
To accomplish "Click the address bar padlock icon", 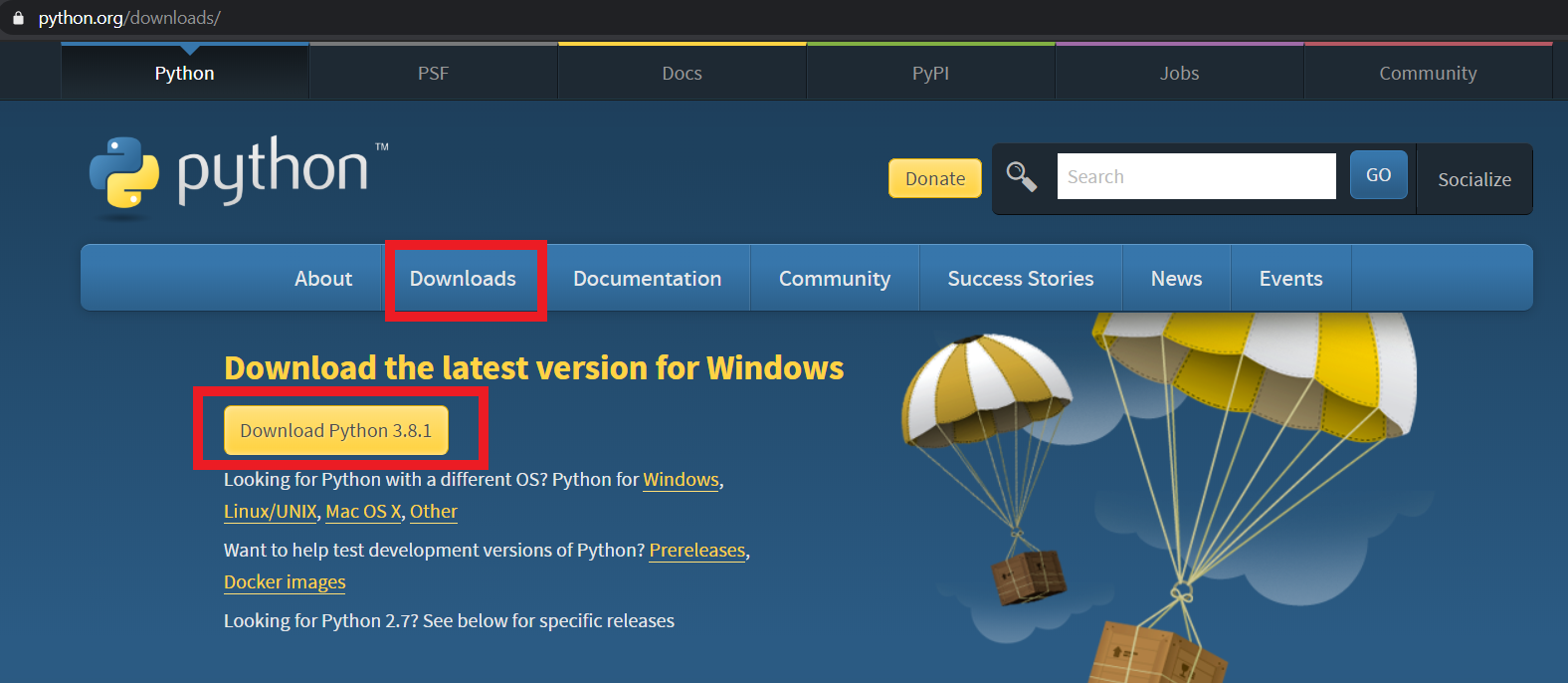I will pyautogui.click(x=18, y=18).
